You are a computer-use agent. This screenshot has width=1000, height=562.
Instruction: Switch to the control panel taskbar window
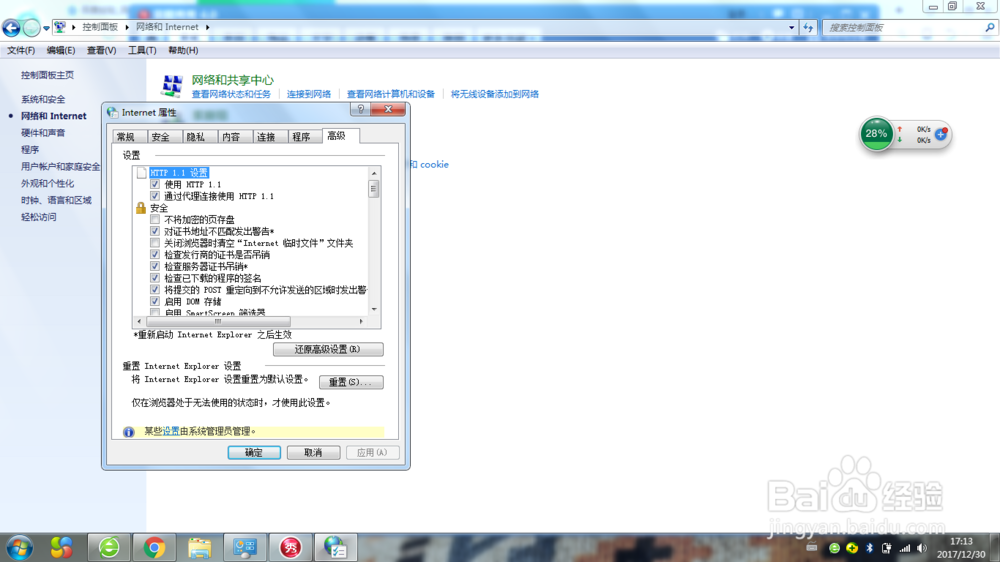pos(245,547)
